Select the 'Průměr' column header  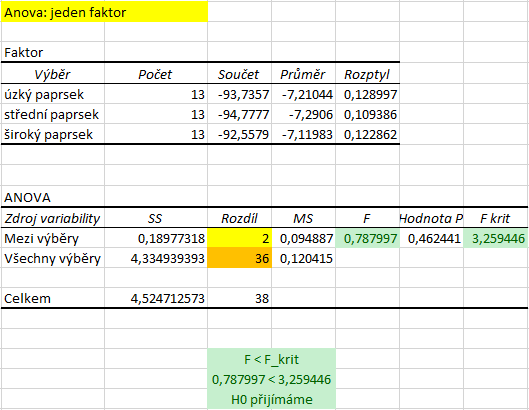click(304, 74)
